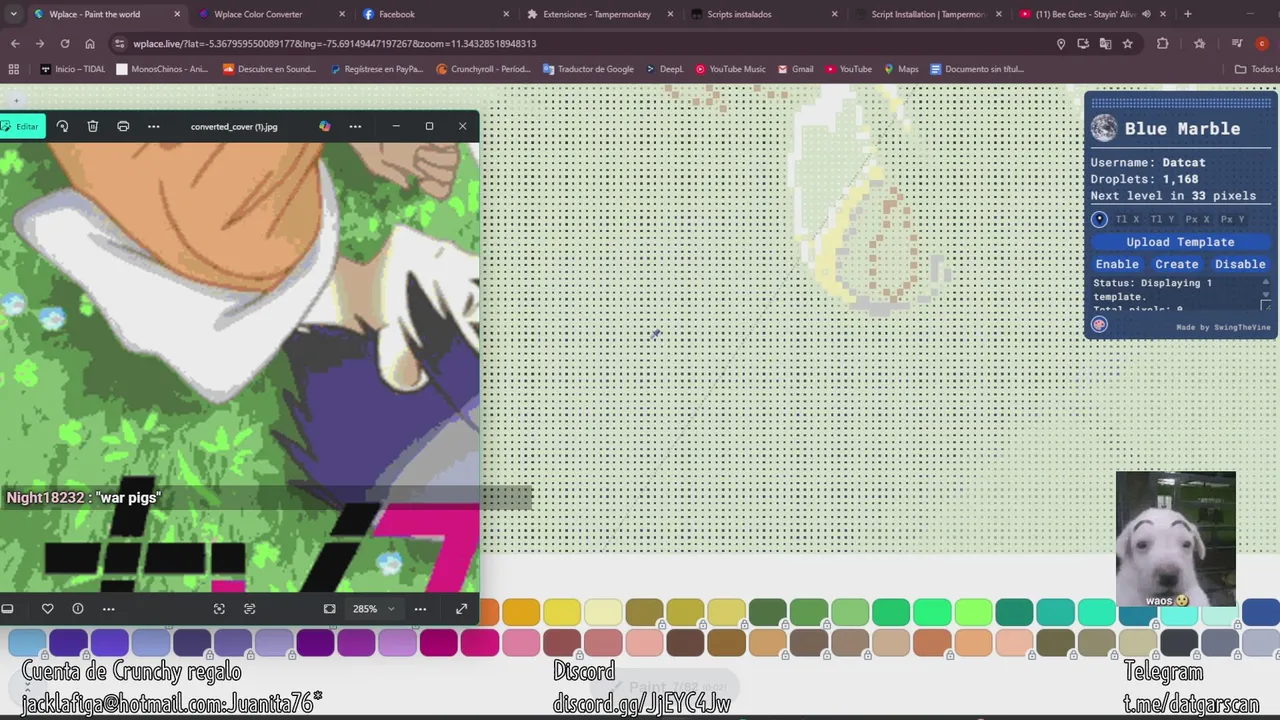The image size is (1280, 720).
Task: Focus the Px X coordinate field
Action: point(1197,219)
